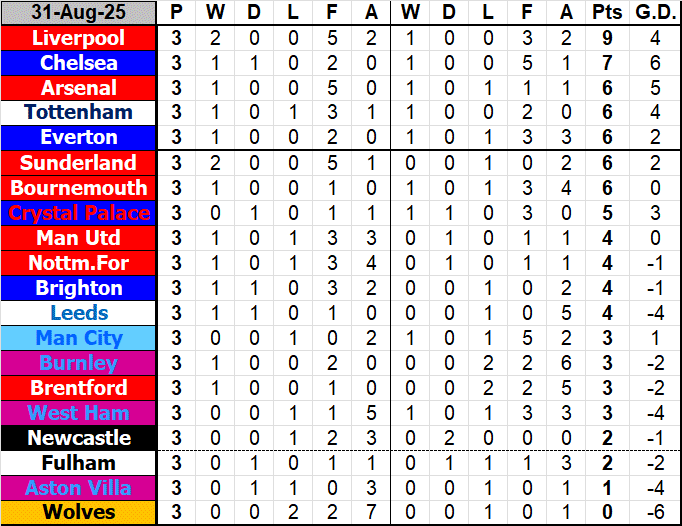Pick the Arsenal row label

point(78,88)
